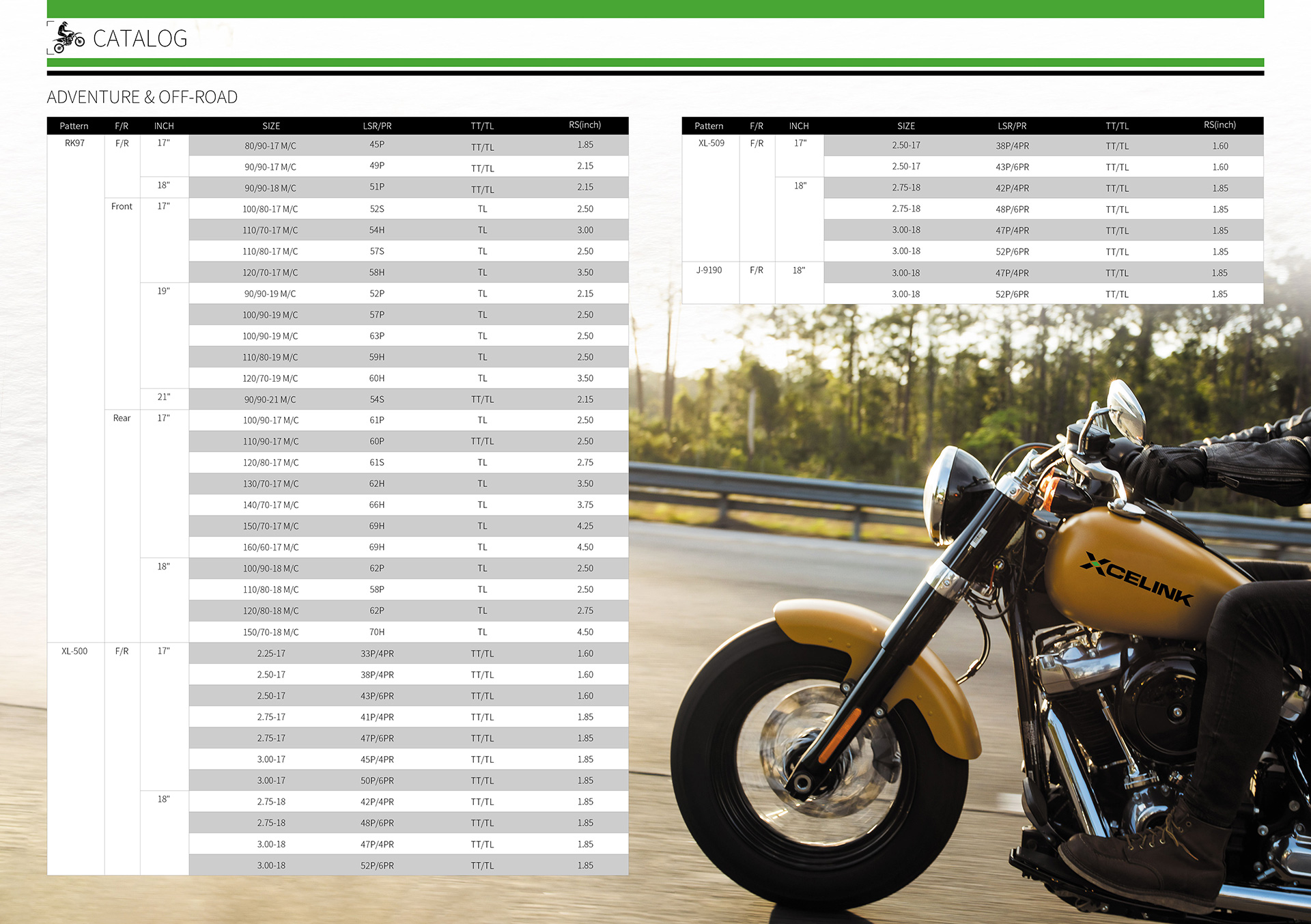Image resolution: width=1311 pixels, height=924 pixels.
Task: Click the 21" inch cell
Action: (164, 397)
